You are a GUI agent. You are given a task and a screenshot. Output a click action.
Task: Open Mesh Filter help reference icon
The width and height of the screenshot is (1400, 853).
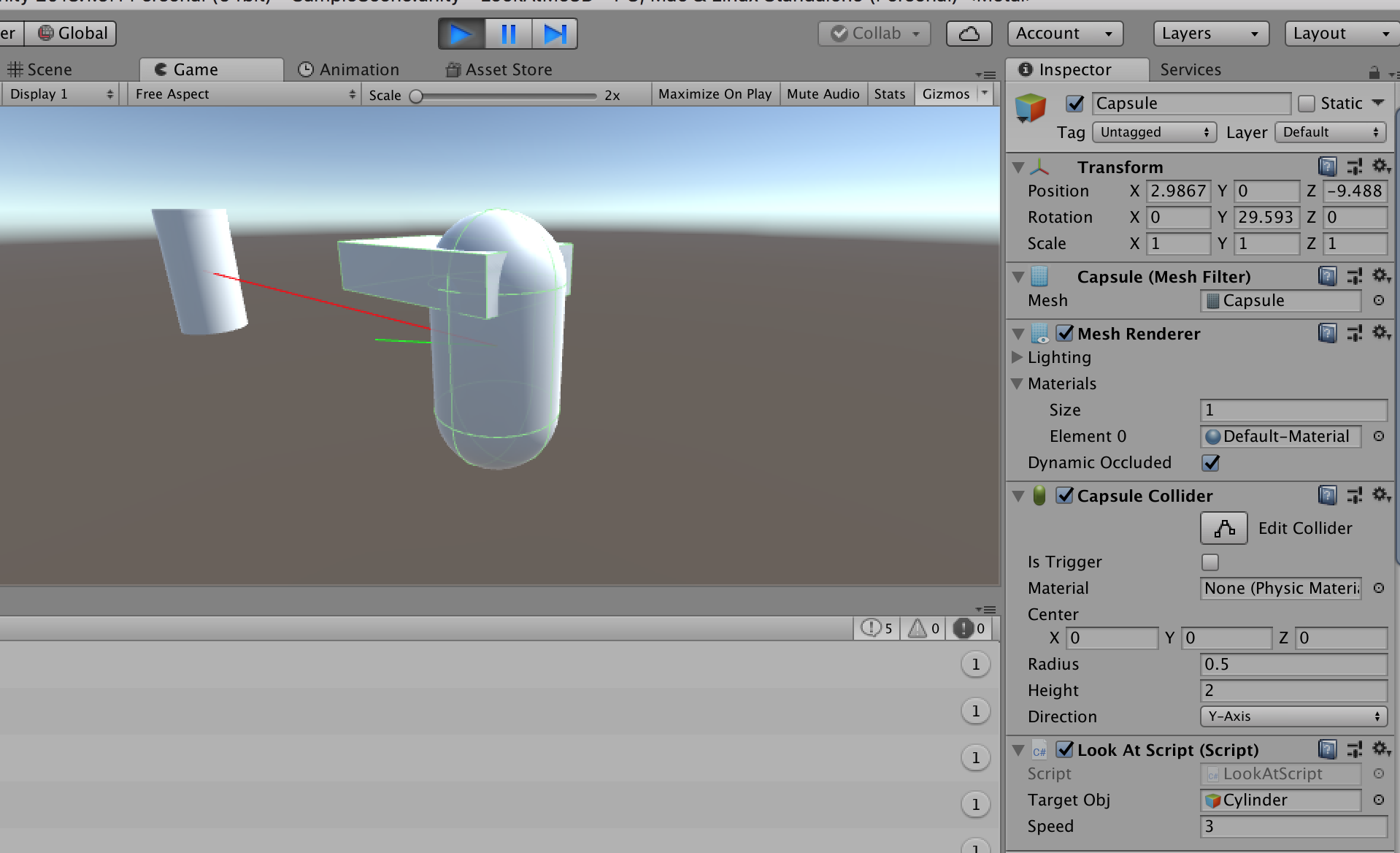coord(1328,276)
